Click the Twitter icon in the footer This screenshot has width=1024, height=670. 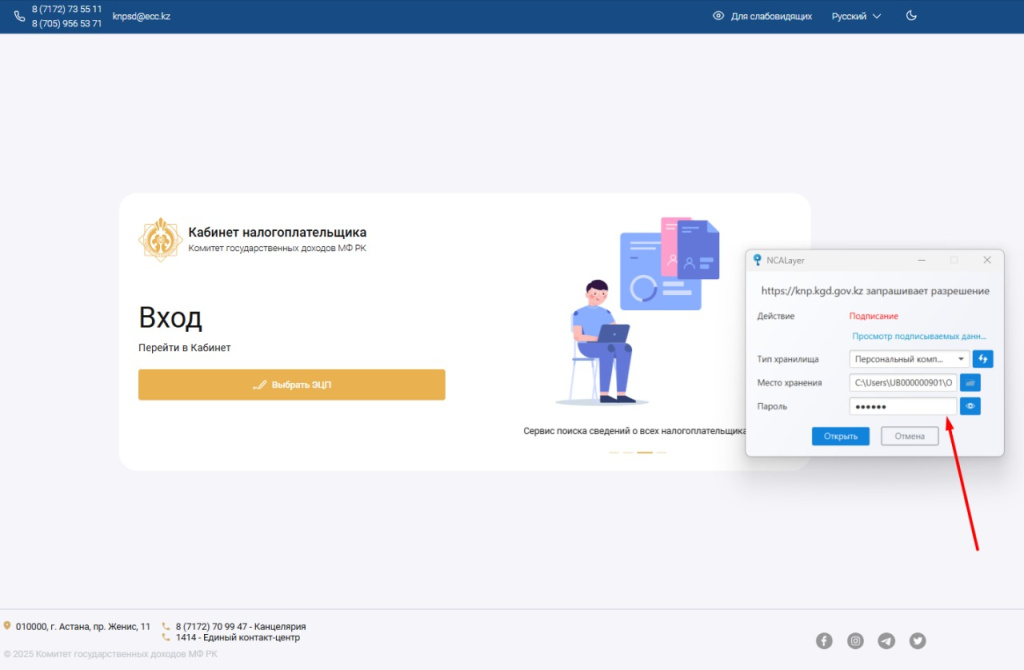coord(917,640)
